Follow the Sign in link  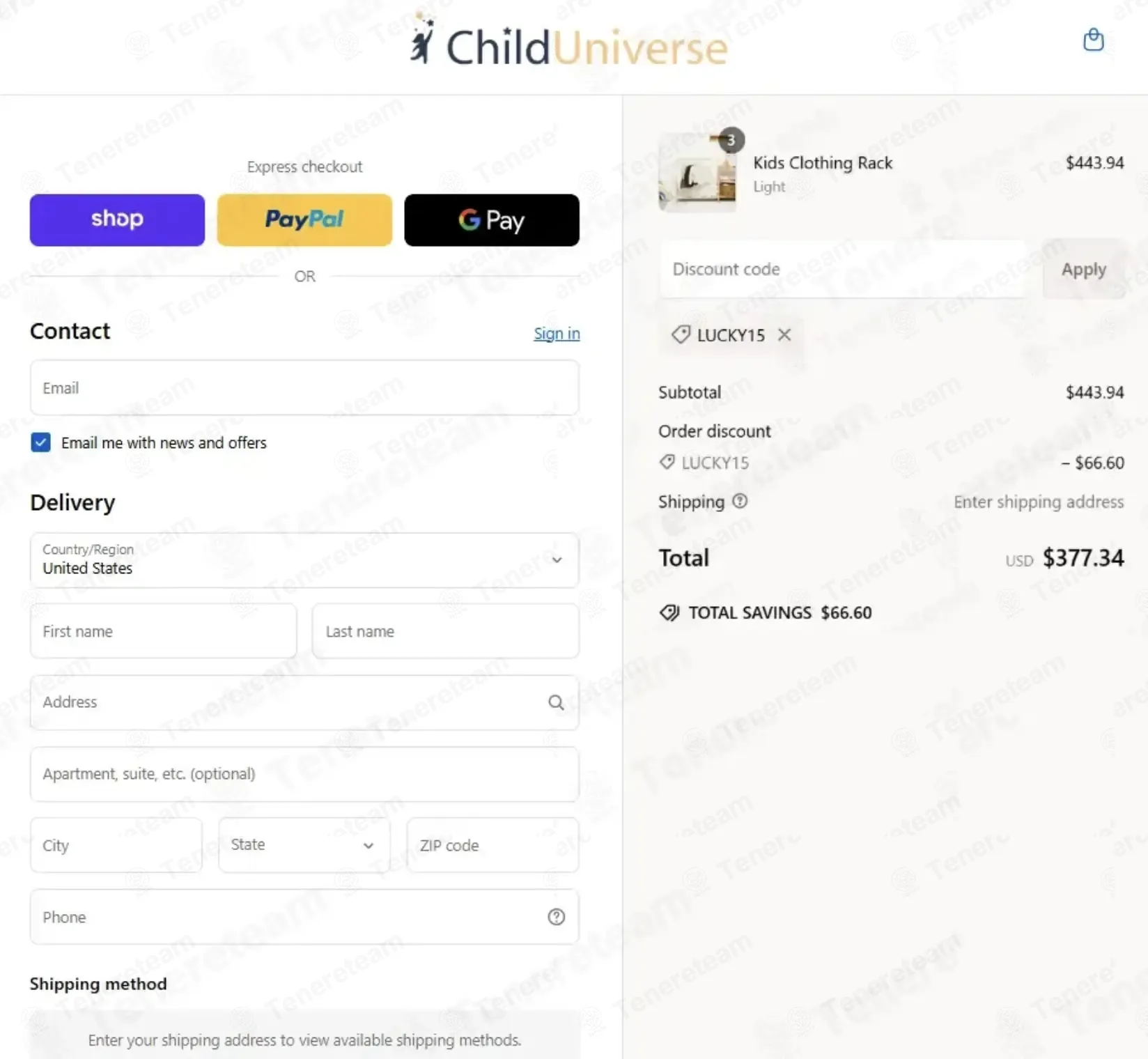(x=557, y=334)
